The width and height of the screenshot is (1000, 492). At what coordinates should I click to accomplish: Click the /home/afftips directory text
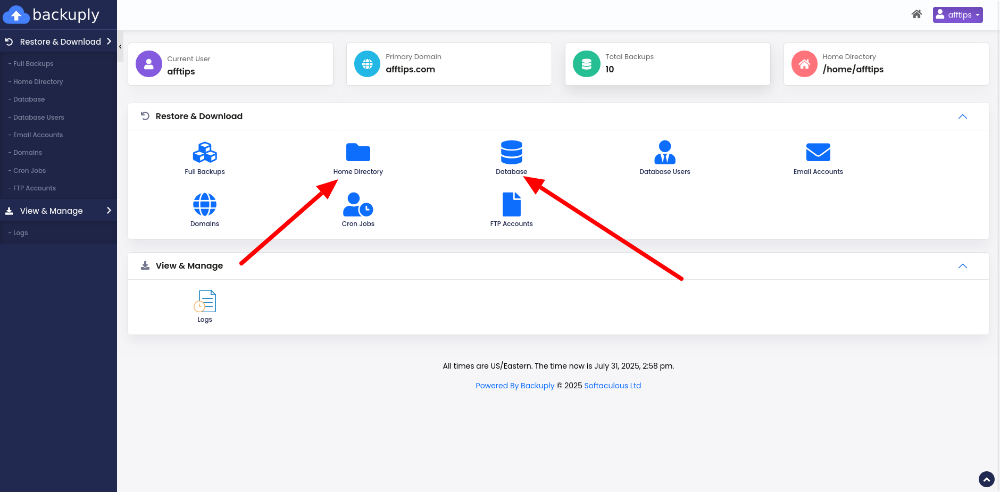point(853,70)
